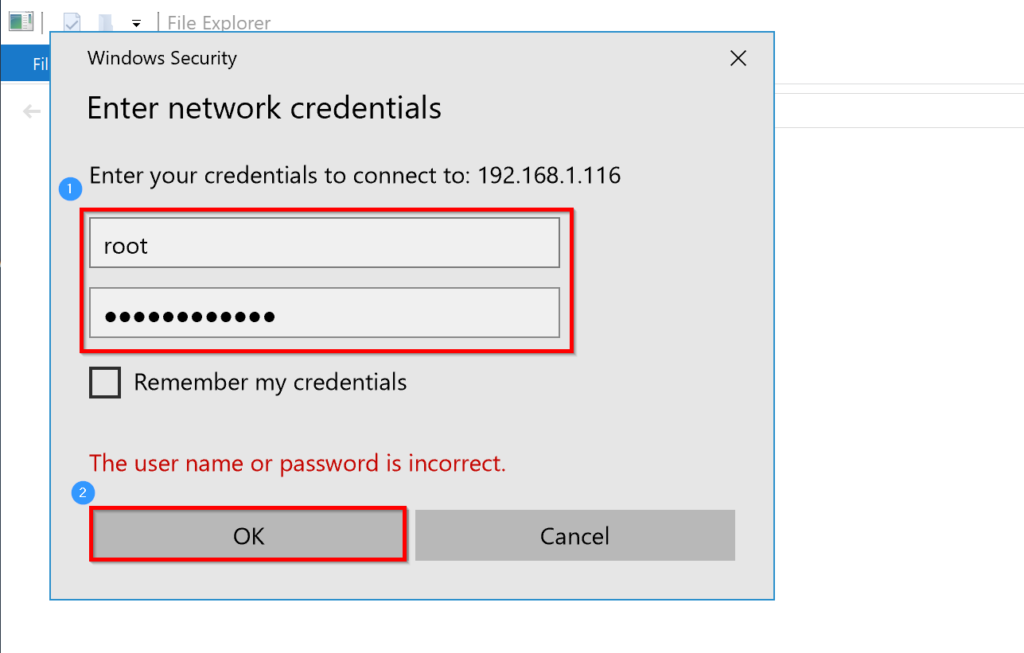Viewport: 1024px width, 653px height.
Task: Click the File Explorer icon in the title bar
Action: coord(21,20)
